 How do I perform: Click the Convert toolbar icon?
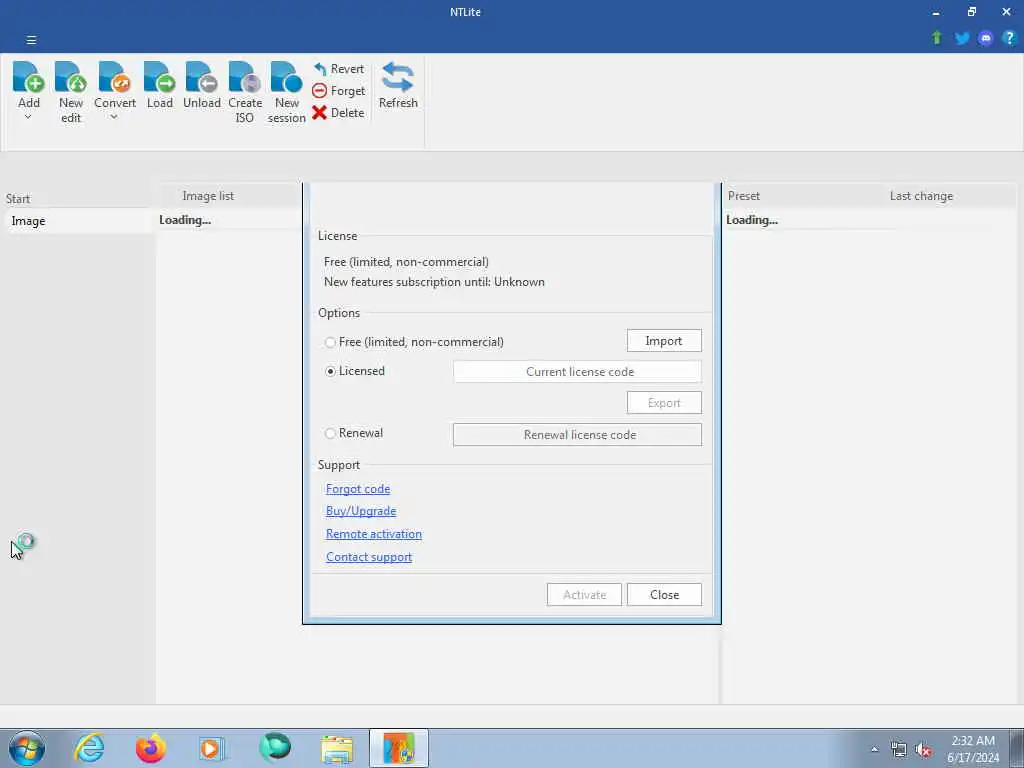(x=114, y=77)
